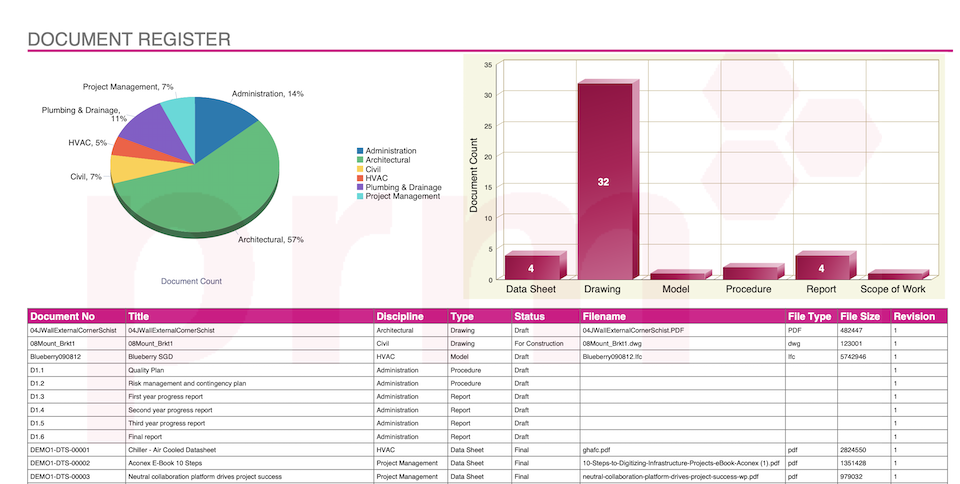The image size is (960, 484).
Task: Sort by the Discipline column header
Action: (399, 317)
